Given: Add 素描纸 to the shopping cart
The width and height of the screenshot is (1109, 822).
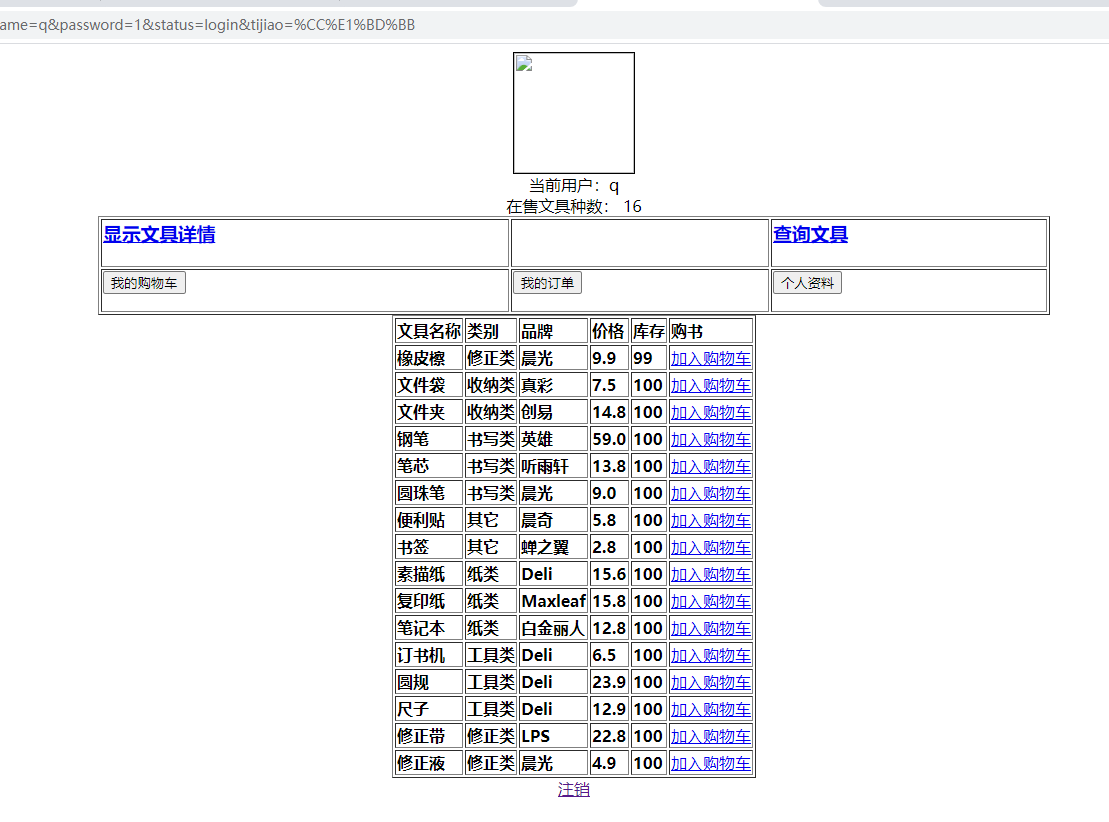Looking at the screenshot, I should pyautogui.click(x=710, y=575).
